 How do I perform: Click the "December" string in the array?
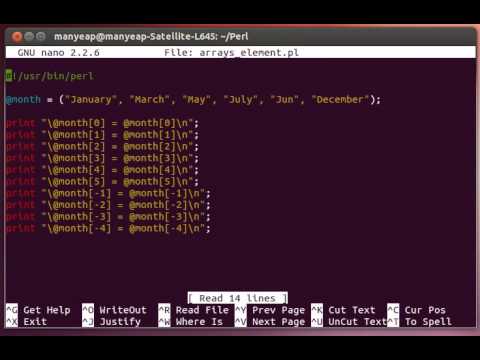click(340, 100)
